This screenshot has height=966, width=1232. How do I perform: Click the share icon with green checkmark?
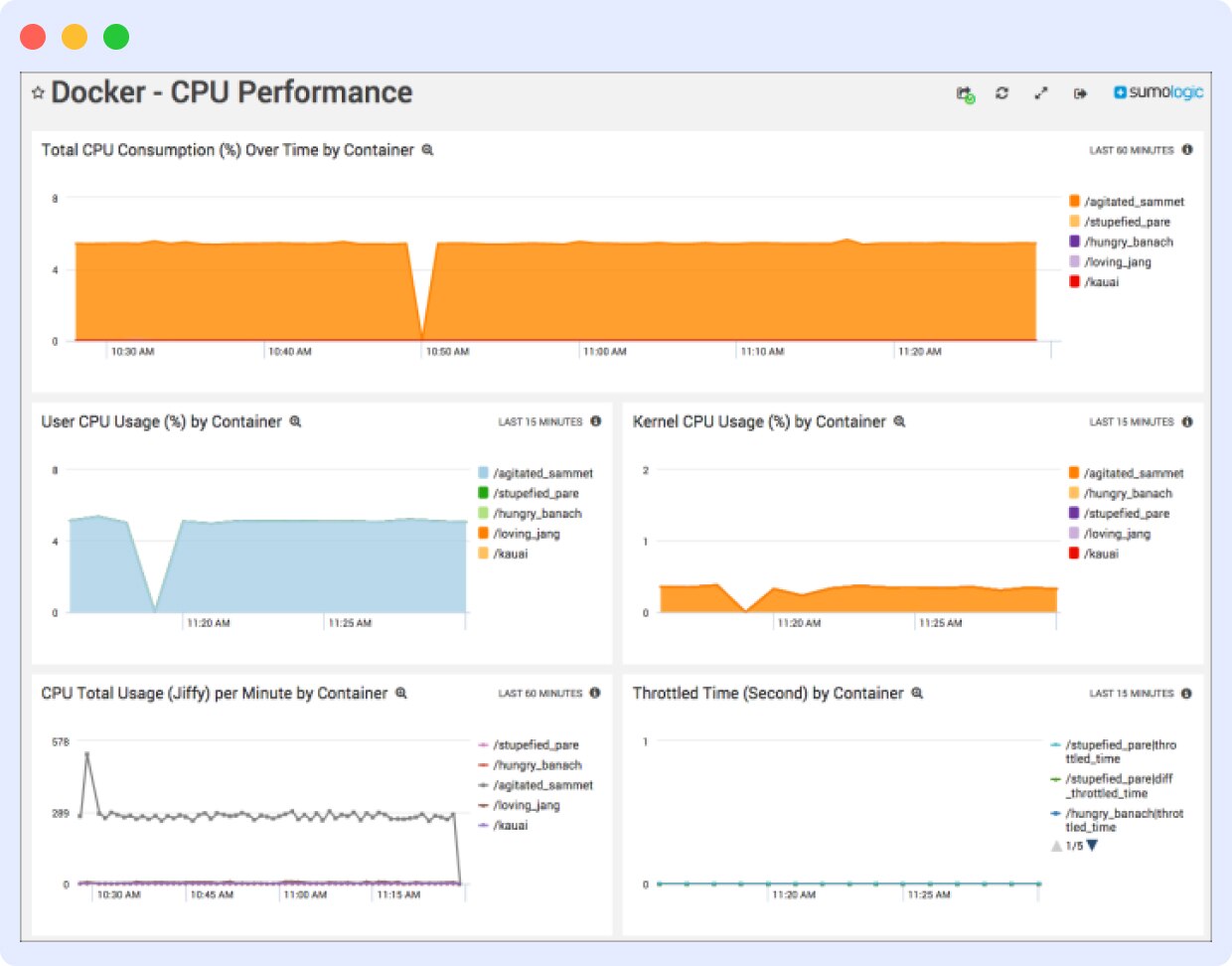click(963, 92)
